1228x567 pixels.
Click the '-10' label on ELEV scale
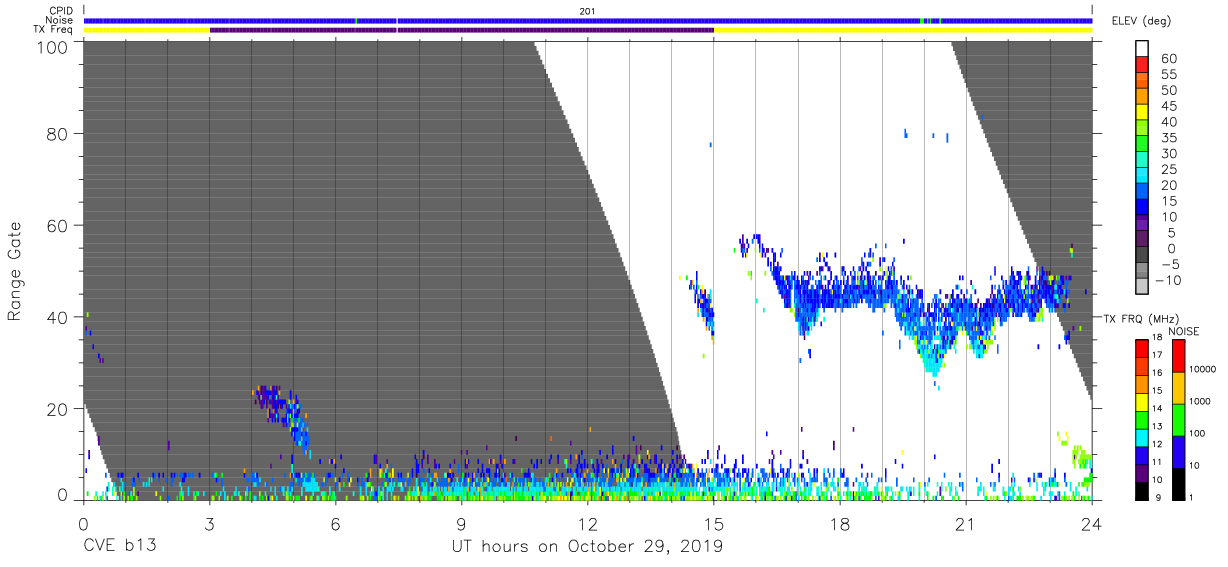point(1167,281)
